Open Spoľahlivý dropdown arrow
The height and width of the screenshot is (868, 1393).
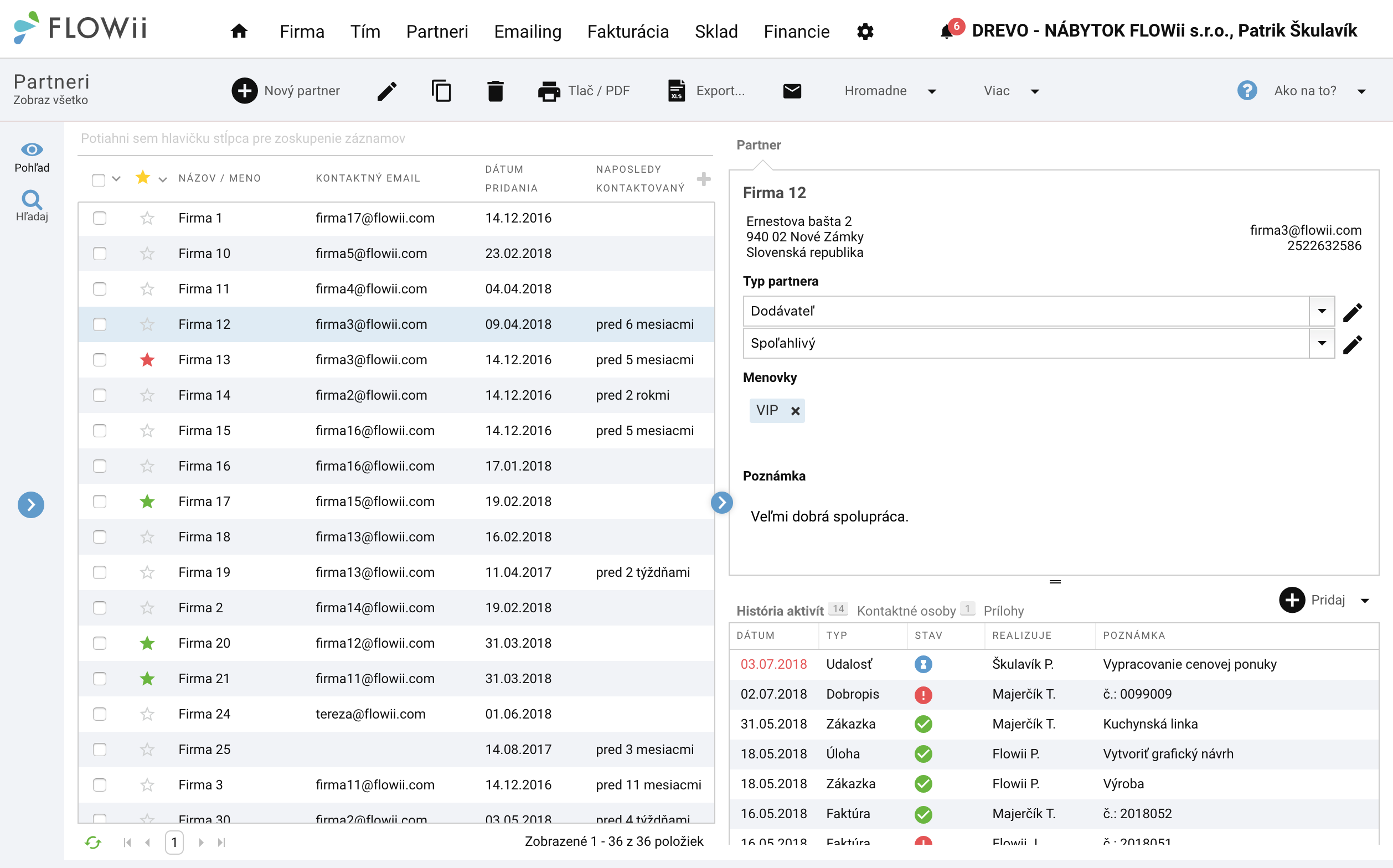point(1322,344)
